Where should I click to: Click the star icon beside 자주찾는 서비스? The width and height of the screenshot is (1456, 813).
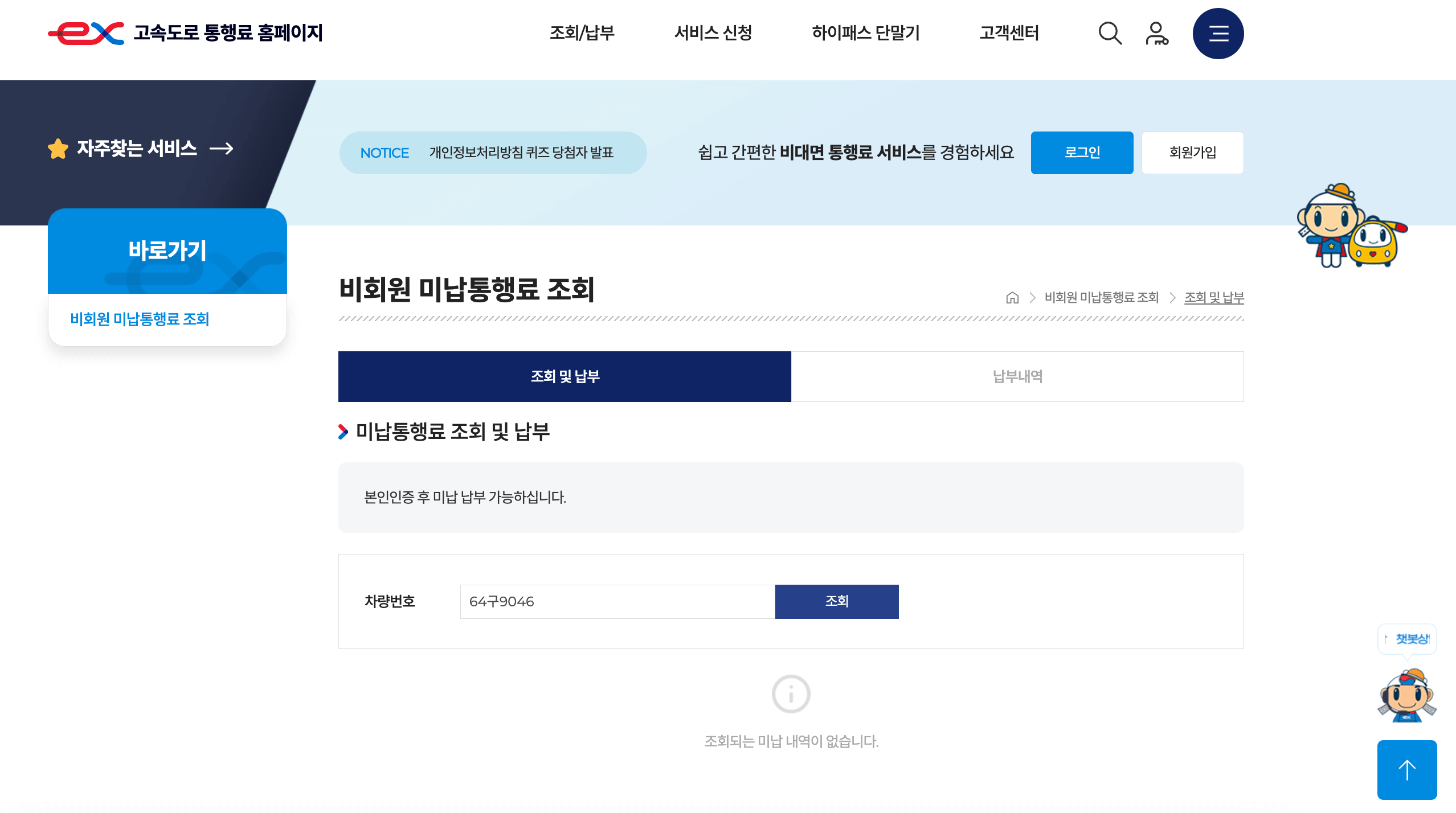click(x=59, y=149)
